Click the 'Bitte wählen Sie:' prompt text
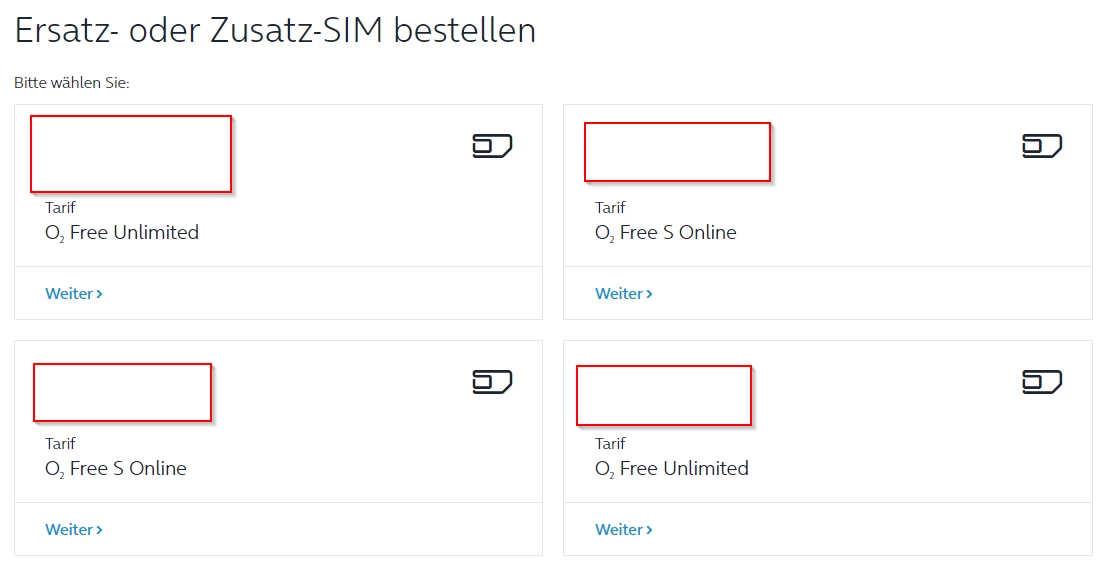The width and height of the screenshot is (1104, 570). point(72,82)
